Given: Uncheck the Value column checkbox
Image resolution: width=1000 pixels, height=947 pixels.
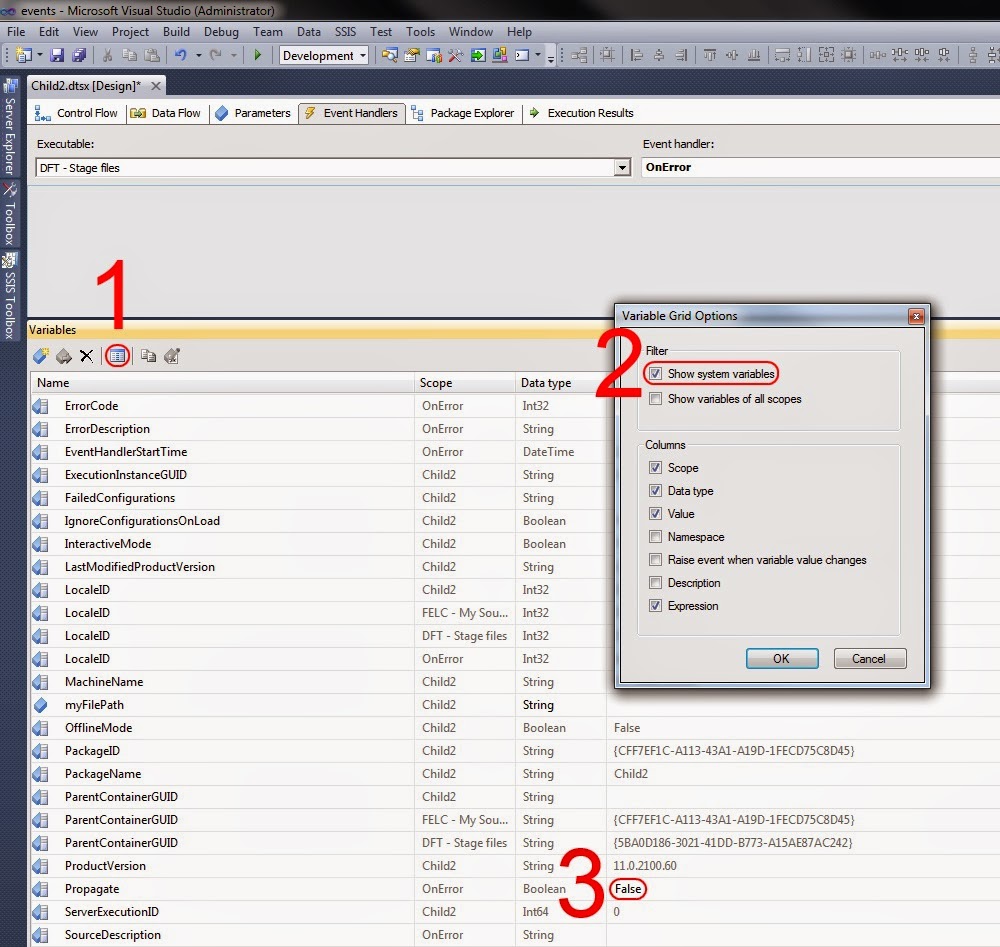Looking at the screenshot, I should pos(656,513).
